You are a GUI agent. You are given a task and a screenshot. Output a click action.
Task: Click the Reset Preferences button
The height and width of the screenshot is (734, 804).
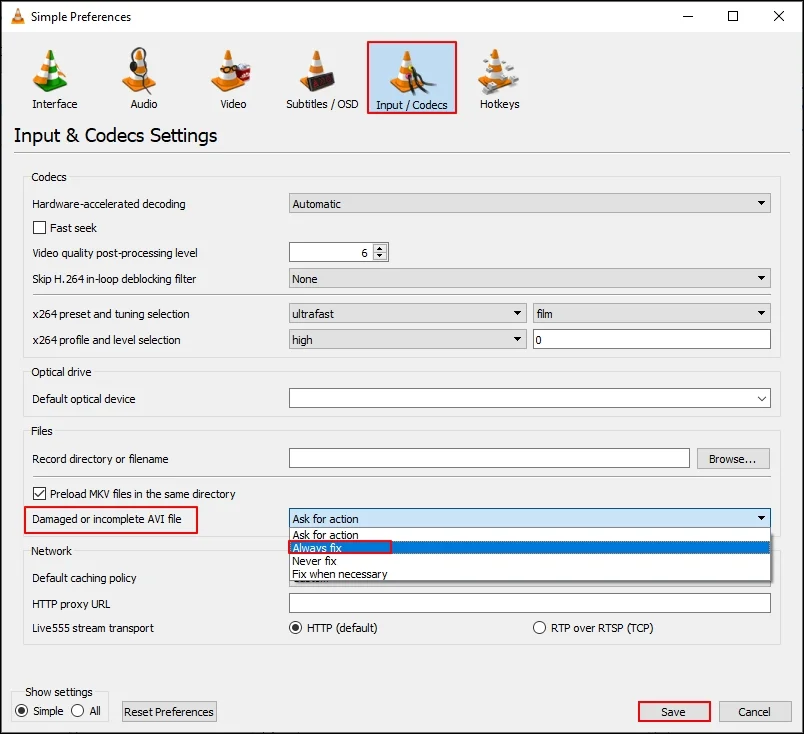point(169,712)
